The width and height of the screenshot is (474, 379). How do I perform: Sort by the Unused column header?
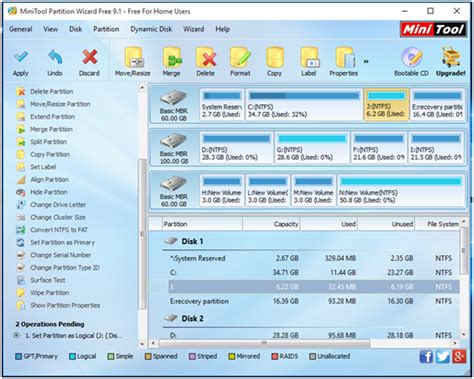386,224
